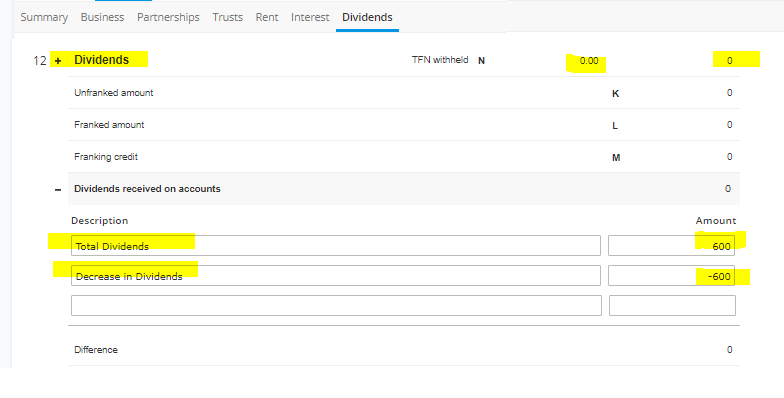
Task: Click the -600 amount field
Action: [672, 276]
